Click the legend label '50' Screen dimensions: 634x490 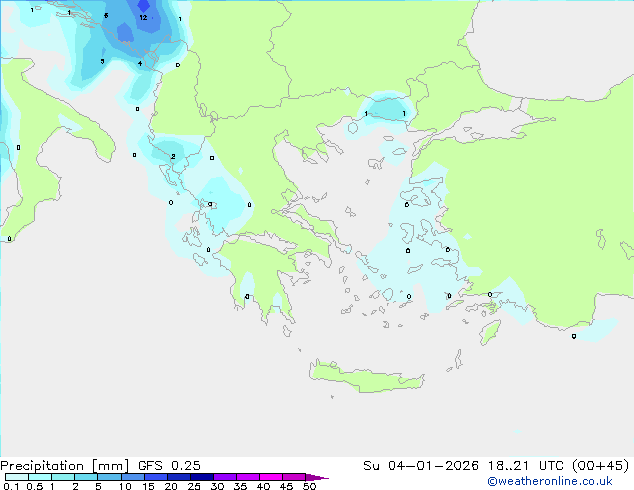click(310, 486)
